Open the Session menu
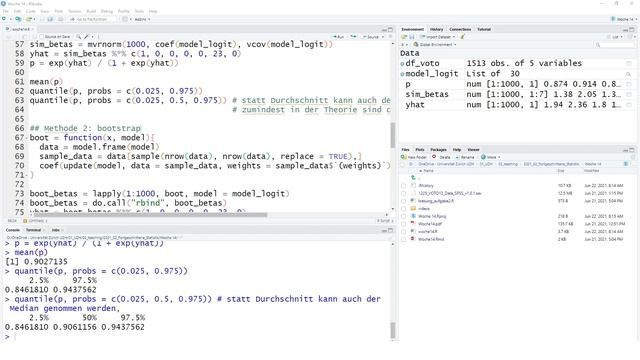 [x=75, y=11]
